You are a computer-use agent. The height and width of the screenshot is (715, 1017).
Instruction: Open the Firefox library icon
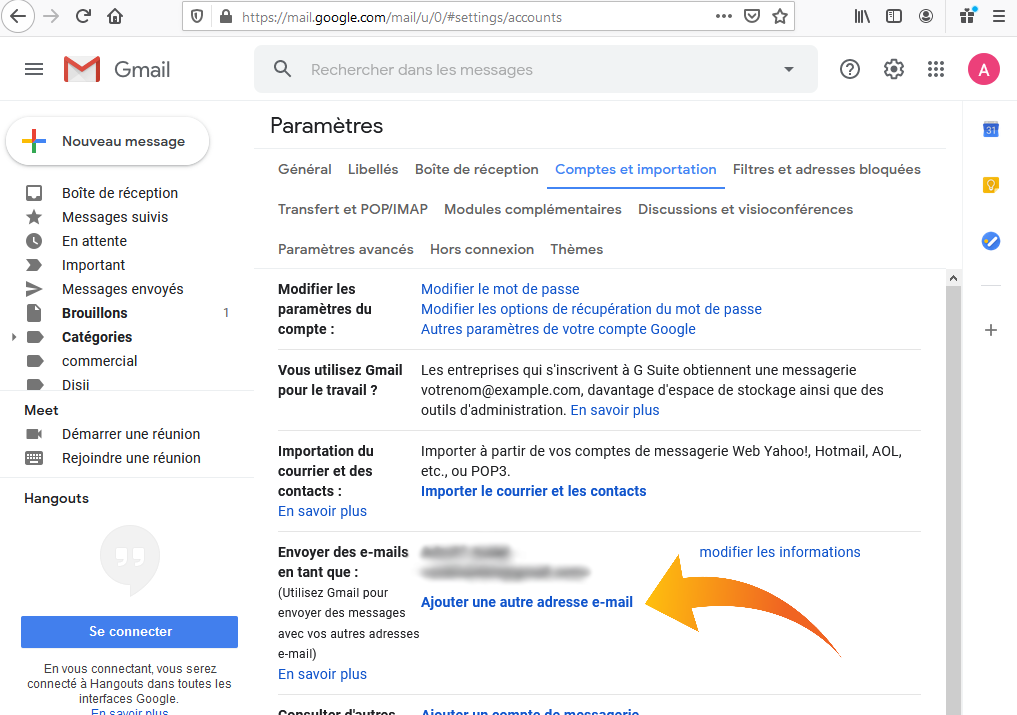(x=862, y=16)
